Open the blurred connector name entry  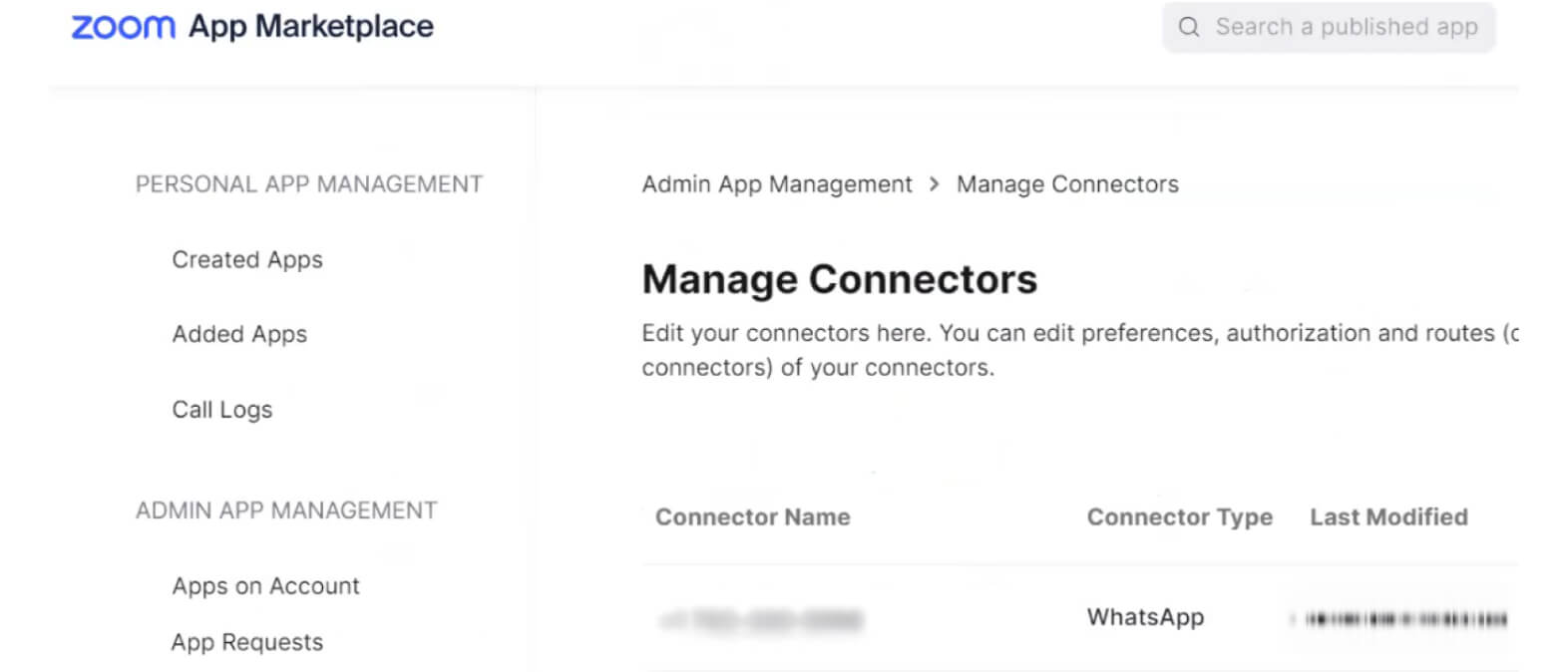click(x=760, y=620)
